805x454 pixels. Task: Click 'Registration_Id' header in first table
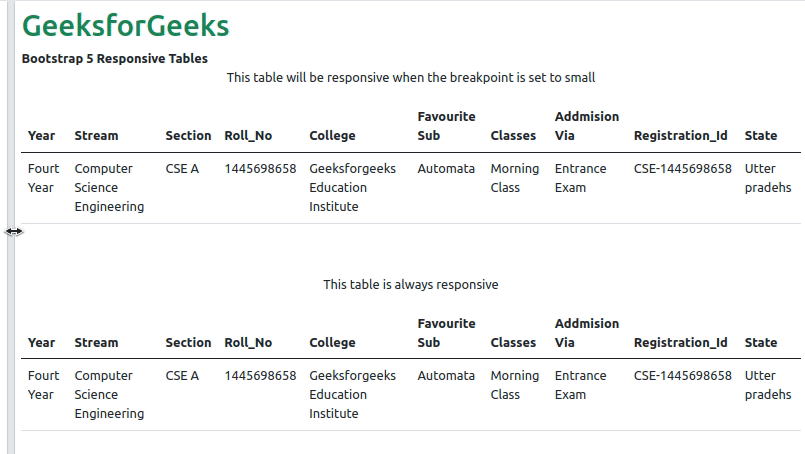[x=680, y=136]
